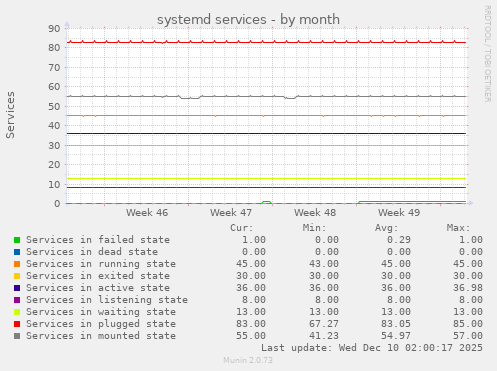Click the active state maximum 36.98

click(x=468, y=288)
